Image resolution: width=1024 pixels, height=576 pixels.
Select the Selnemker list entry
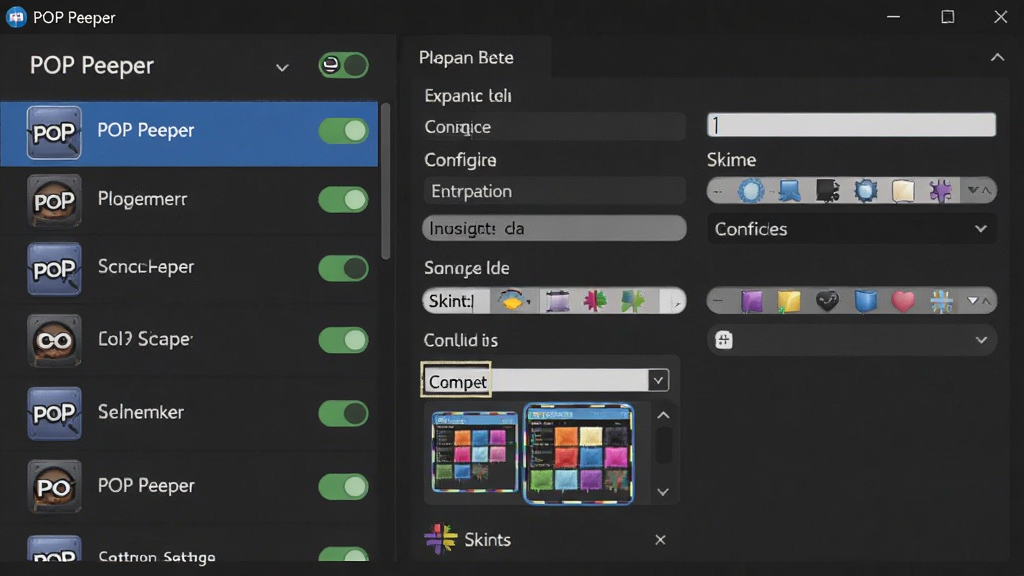coord(189,413)
